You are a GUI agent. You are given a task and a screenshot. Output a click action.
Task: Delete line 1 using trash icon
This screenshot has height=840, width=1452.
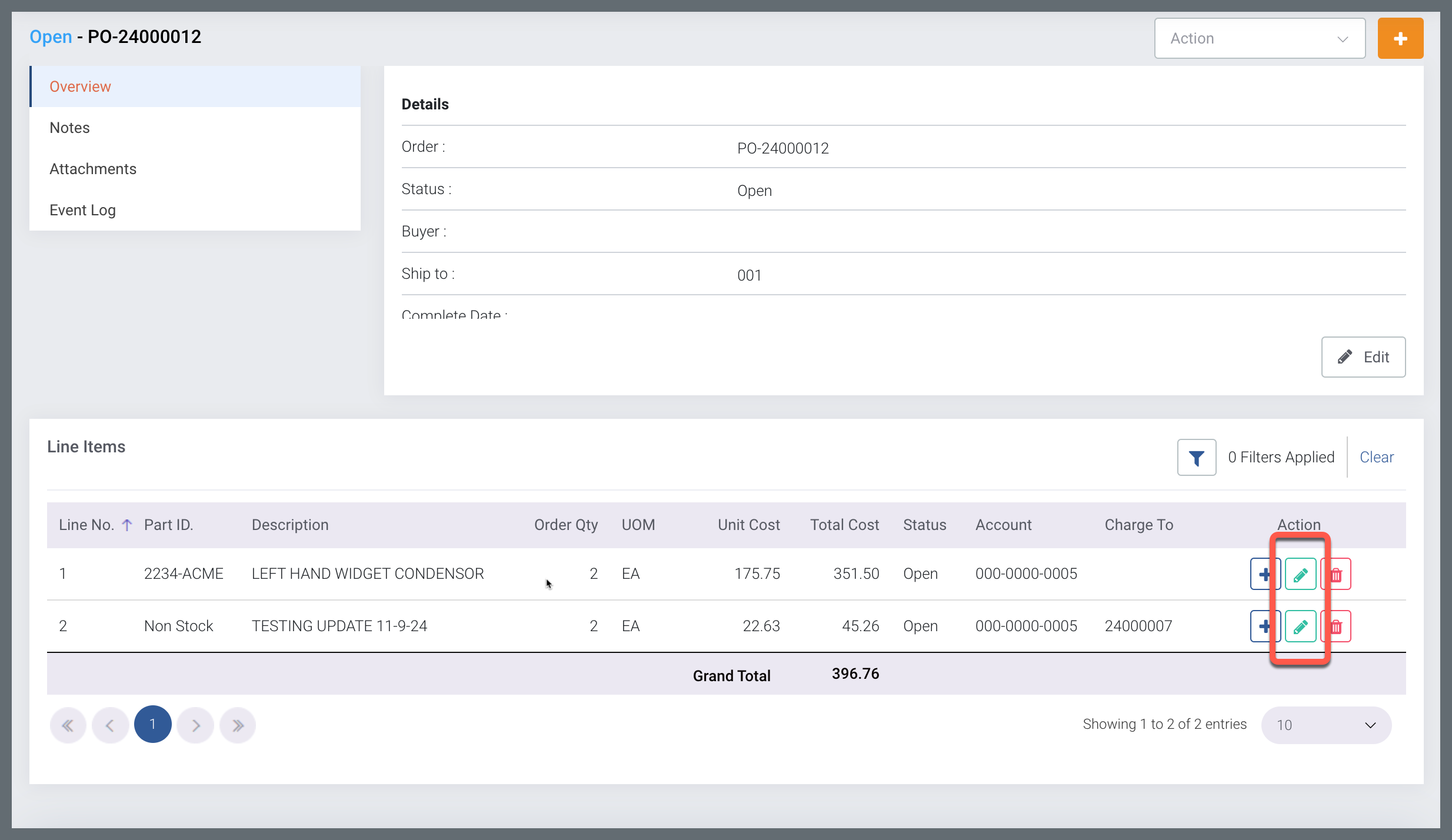pyautogui.click(x=1337, y=574)
